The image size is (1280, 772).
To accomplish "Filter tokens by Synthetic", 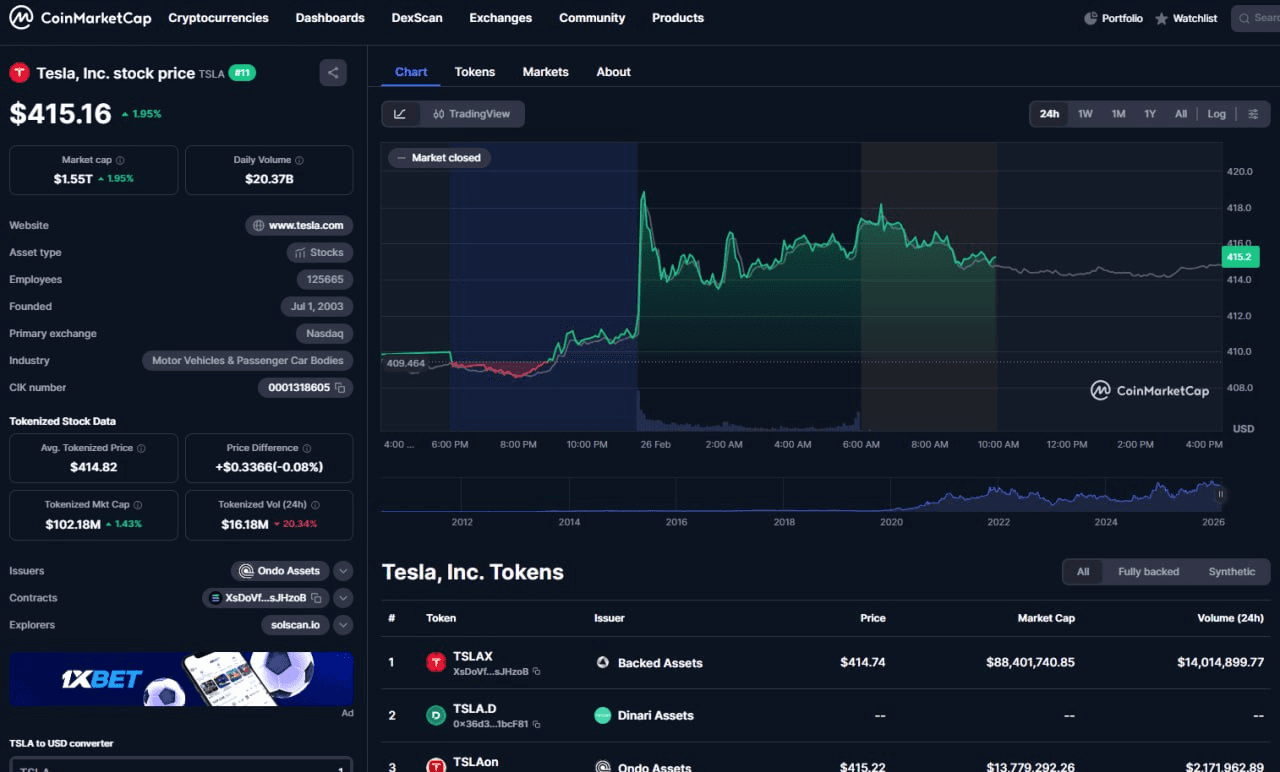I will point(1231,571).
